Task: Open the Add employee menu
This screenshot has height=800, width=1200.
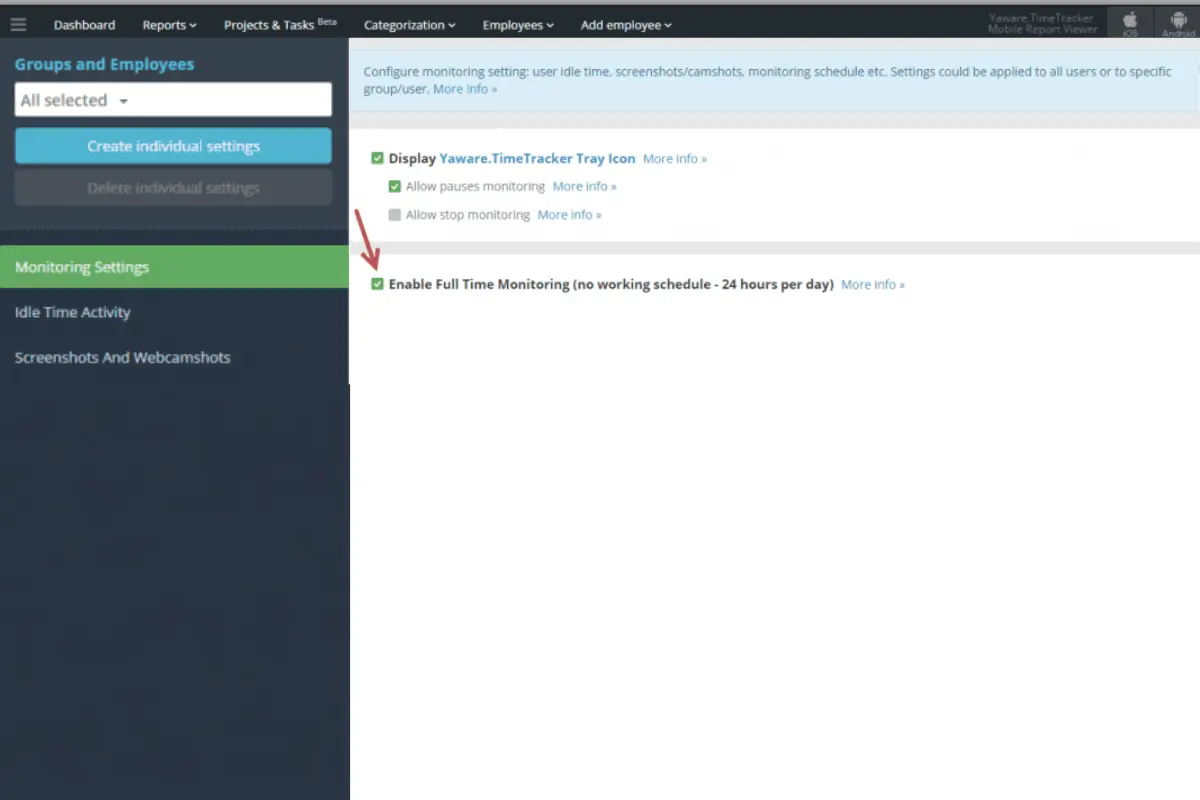Action: [626, 24]
